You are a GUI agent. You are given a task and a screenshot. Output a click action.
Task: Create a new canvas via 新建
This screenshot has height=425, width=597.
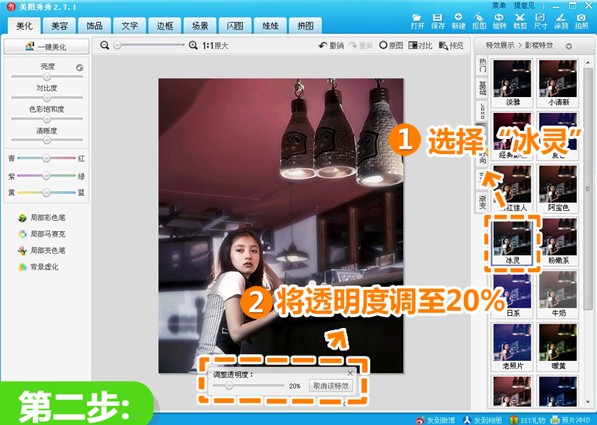[x=458, y=22]
